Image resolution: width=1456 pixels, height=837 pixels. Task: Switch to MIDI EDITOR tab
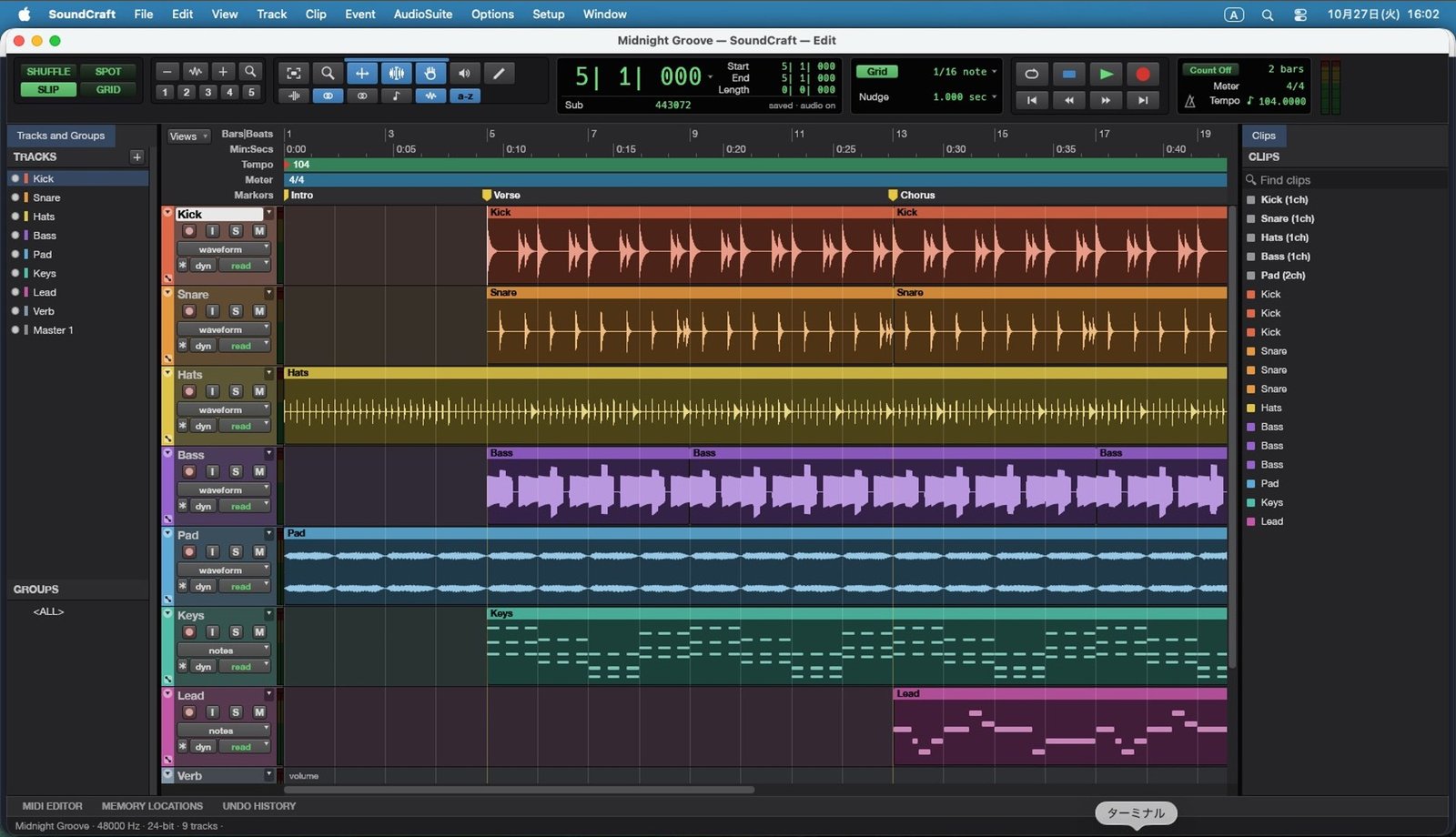click(52, 806)
